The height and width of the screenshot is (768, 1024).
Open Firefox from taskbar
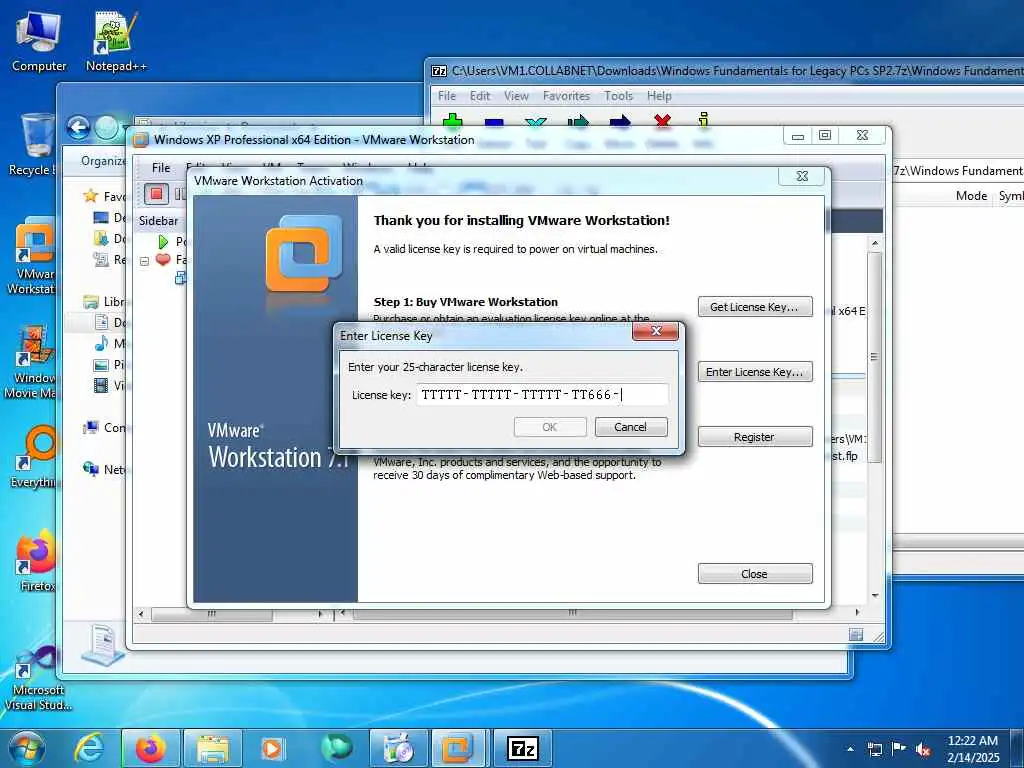151,748
